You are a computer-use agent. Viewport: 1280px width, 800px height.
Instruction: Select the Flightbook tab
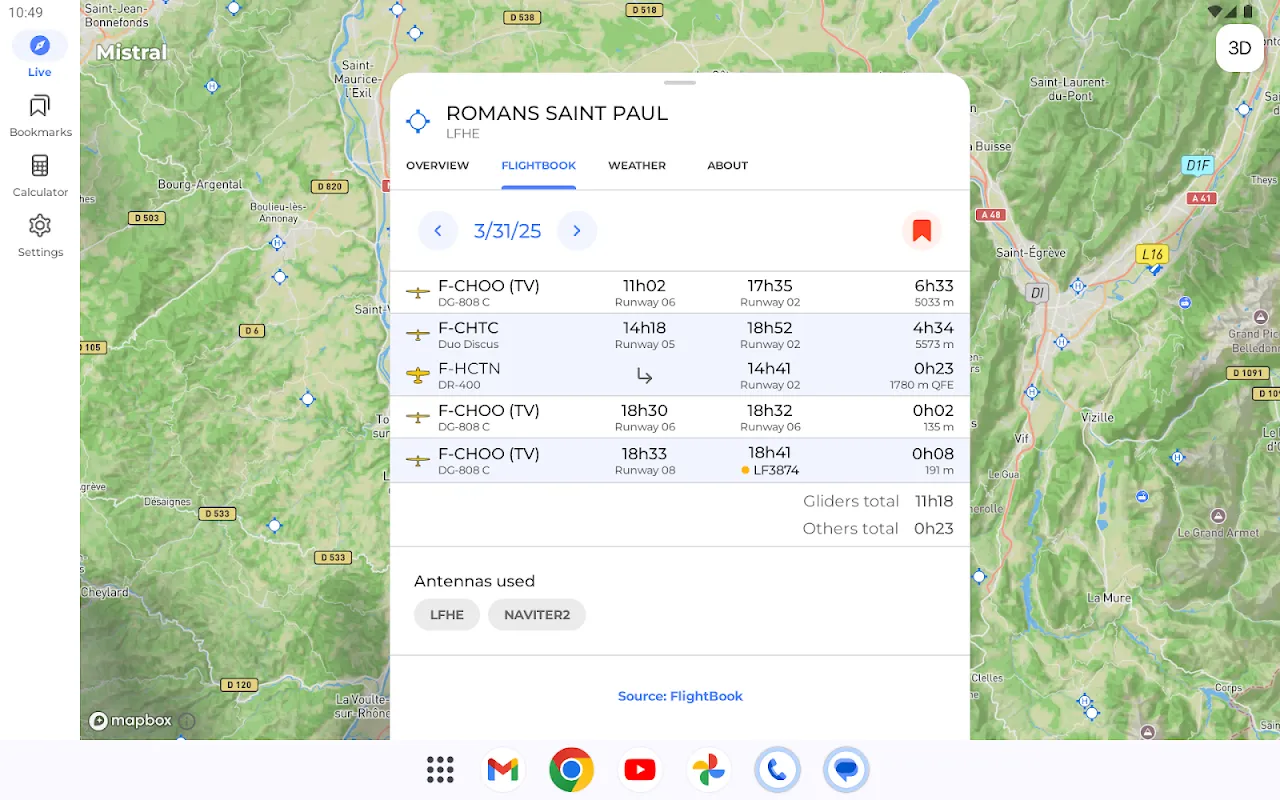[539, 165]
